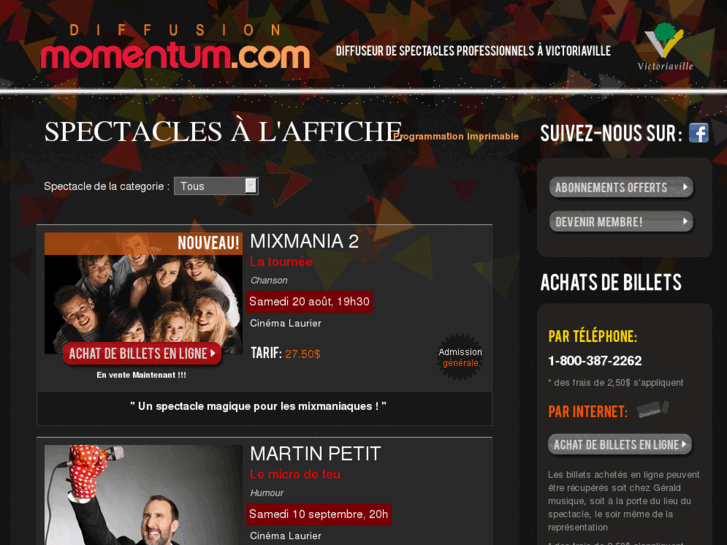Open the MARTIN PETIT show title
This screenshot has height=545, width=727.
(315, 454)
